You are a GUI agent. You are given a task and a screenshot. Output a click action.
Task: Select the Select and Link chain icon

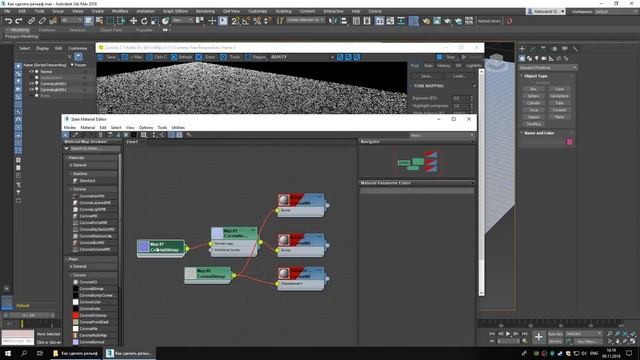coord(32,21)
